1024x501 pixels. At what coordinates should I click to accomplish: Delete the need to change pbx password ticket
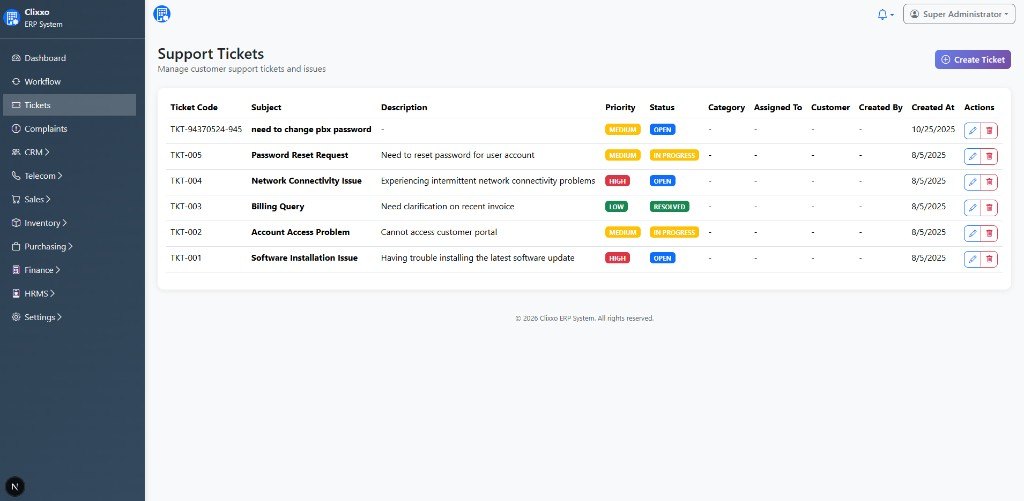(989, 131)
